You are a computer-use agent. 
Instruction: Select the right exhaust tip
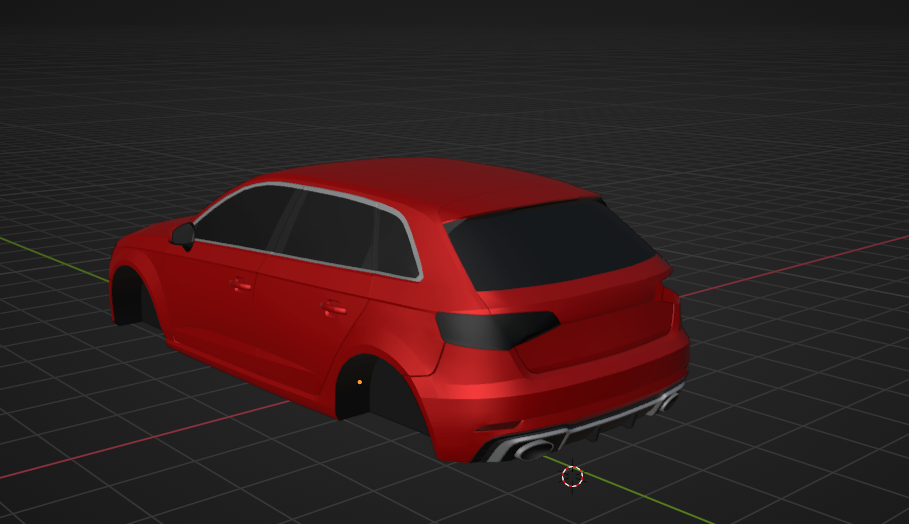pyautogui.click(x=668, y=402)
